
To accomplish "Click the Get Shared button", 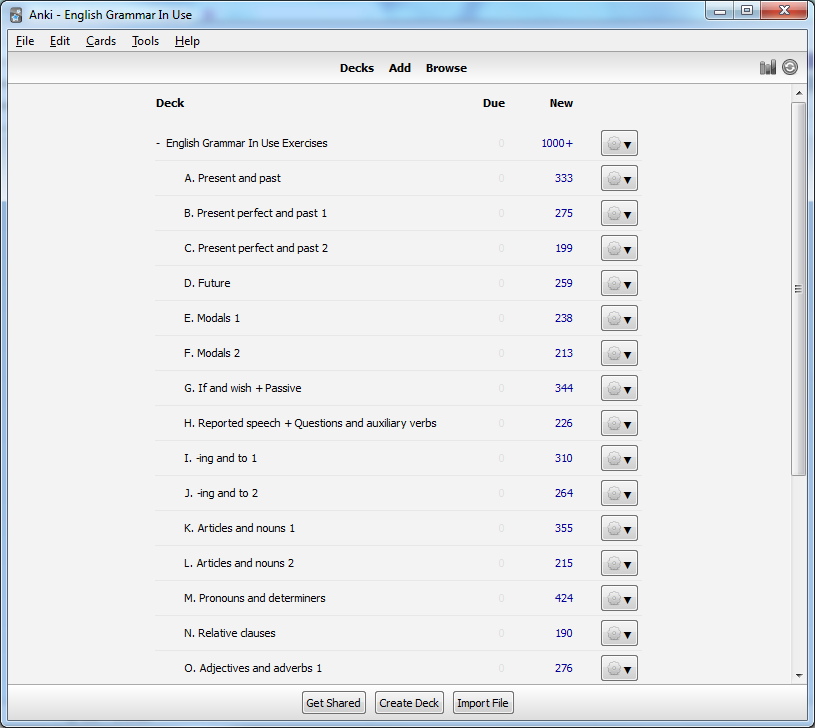I will coord(334,703).
